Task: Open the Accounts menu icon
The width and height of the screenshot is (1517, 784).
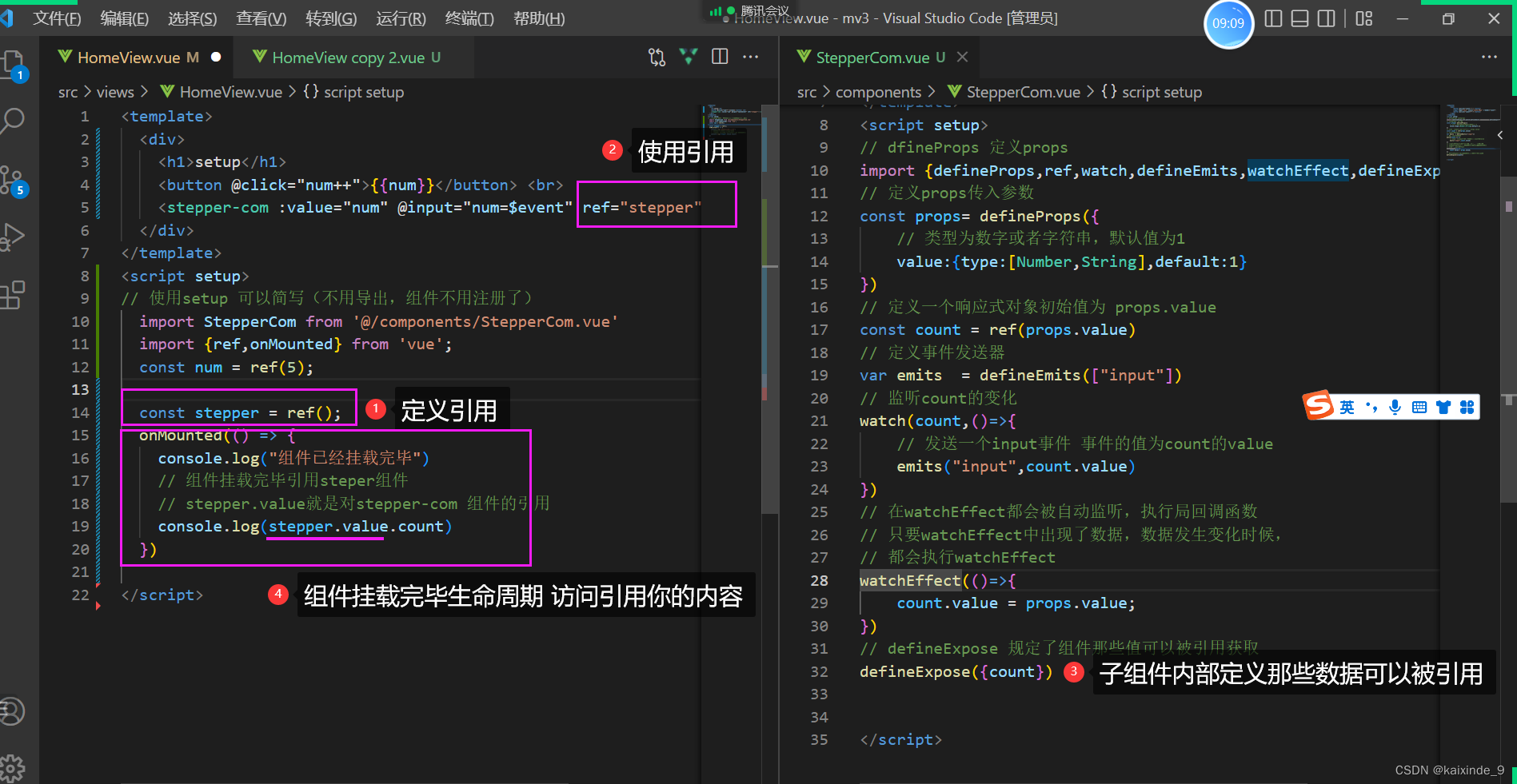Action: click(13, 711)
